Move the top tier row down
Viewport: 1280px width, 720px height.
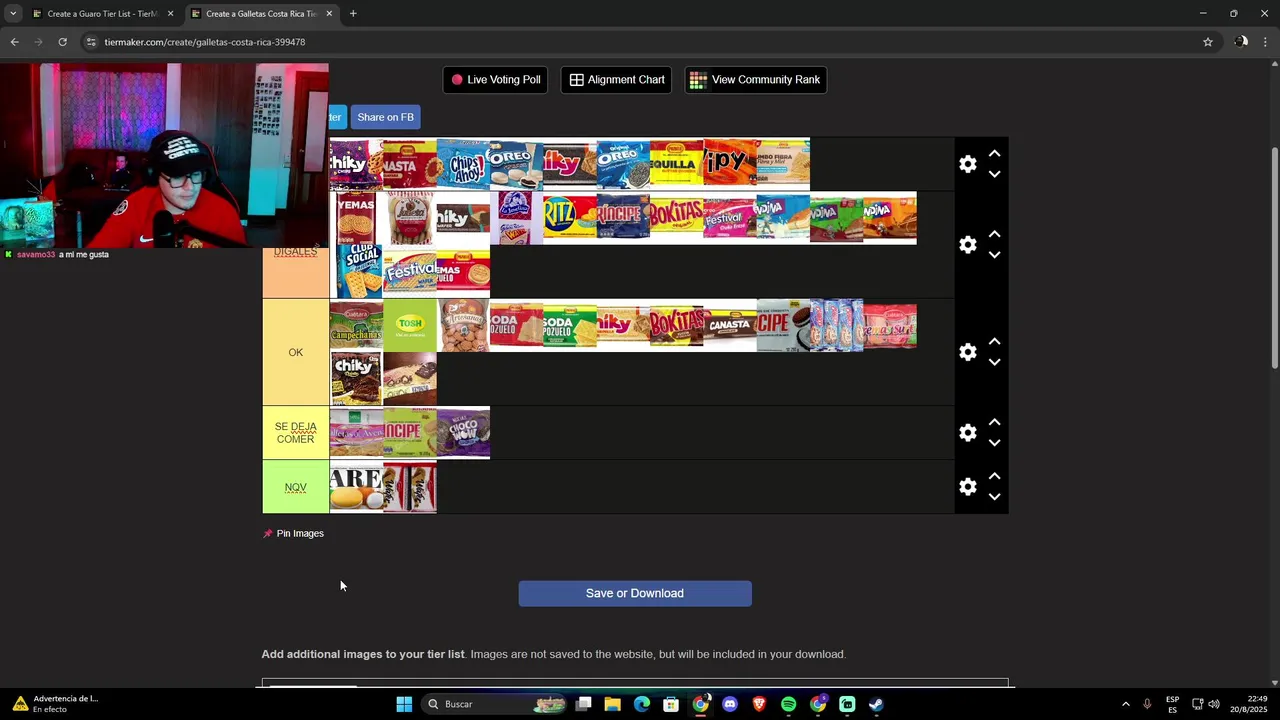tap(994, 174)
